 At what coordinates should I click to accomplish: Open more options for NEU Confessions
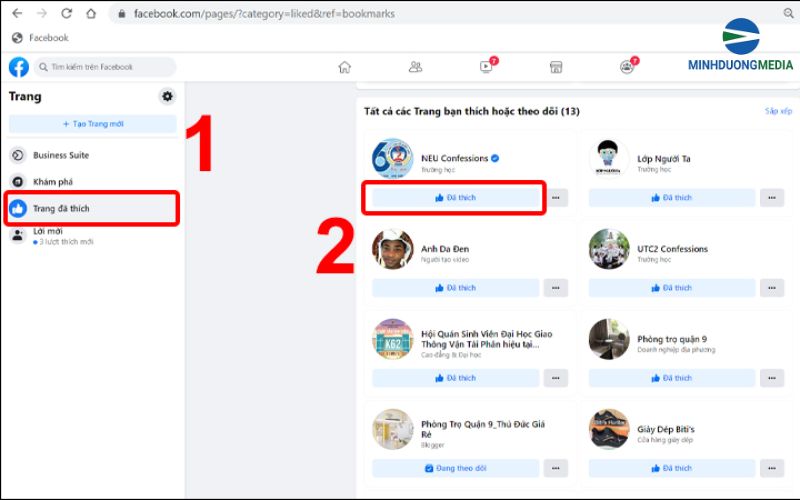pos(556,197)
